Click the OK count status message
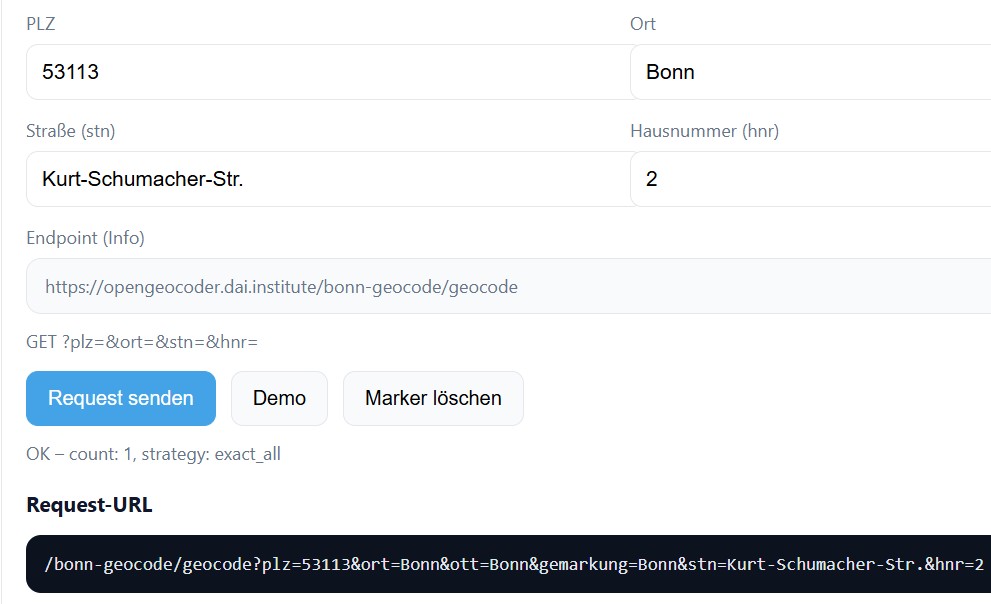Image resolution: width=991 pixels, height=604 pixels. (x=153, y=454)
